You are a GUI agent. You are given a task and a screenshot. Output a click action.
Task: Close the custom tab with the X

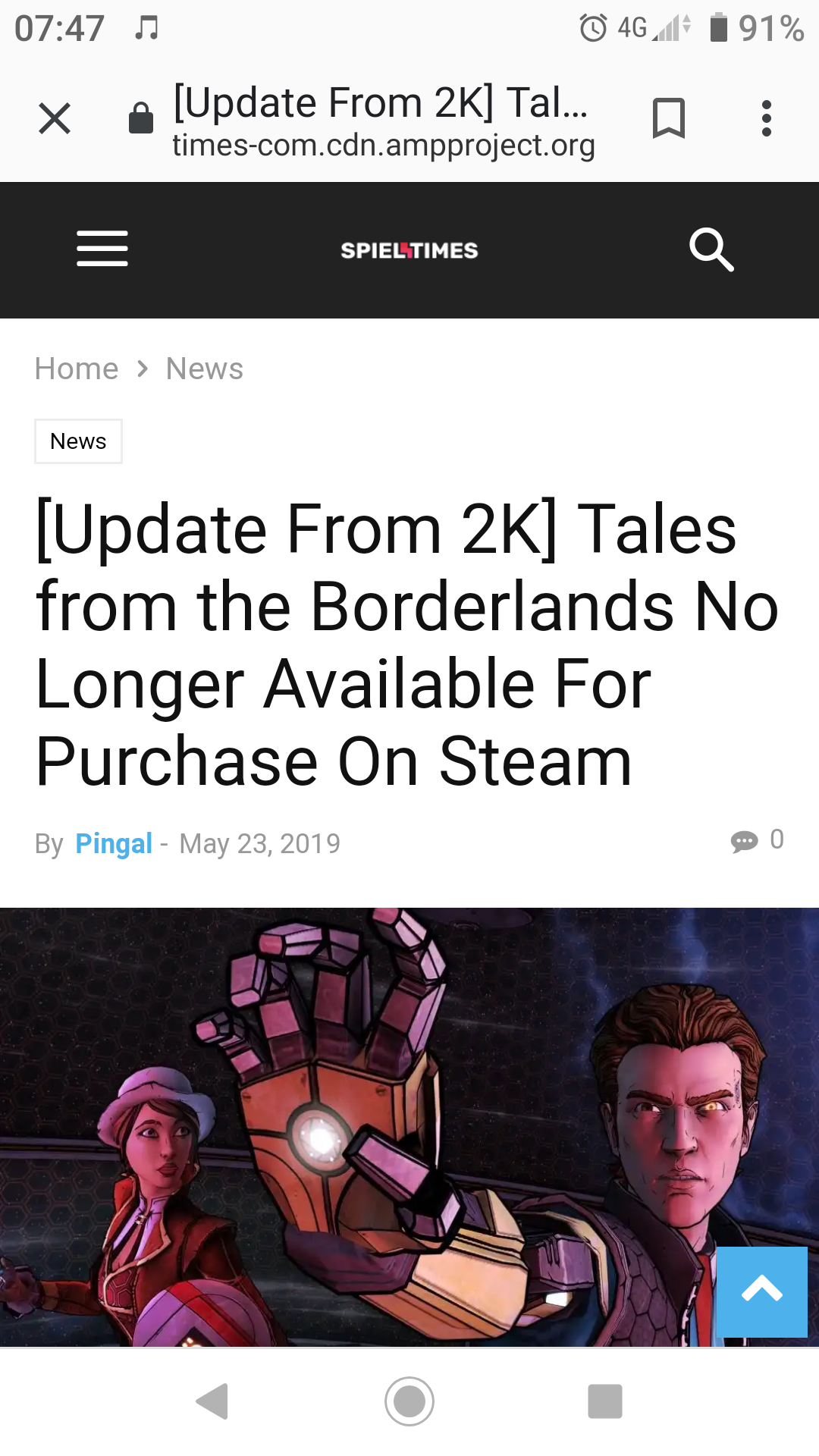point(55,118)
